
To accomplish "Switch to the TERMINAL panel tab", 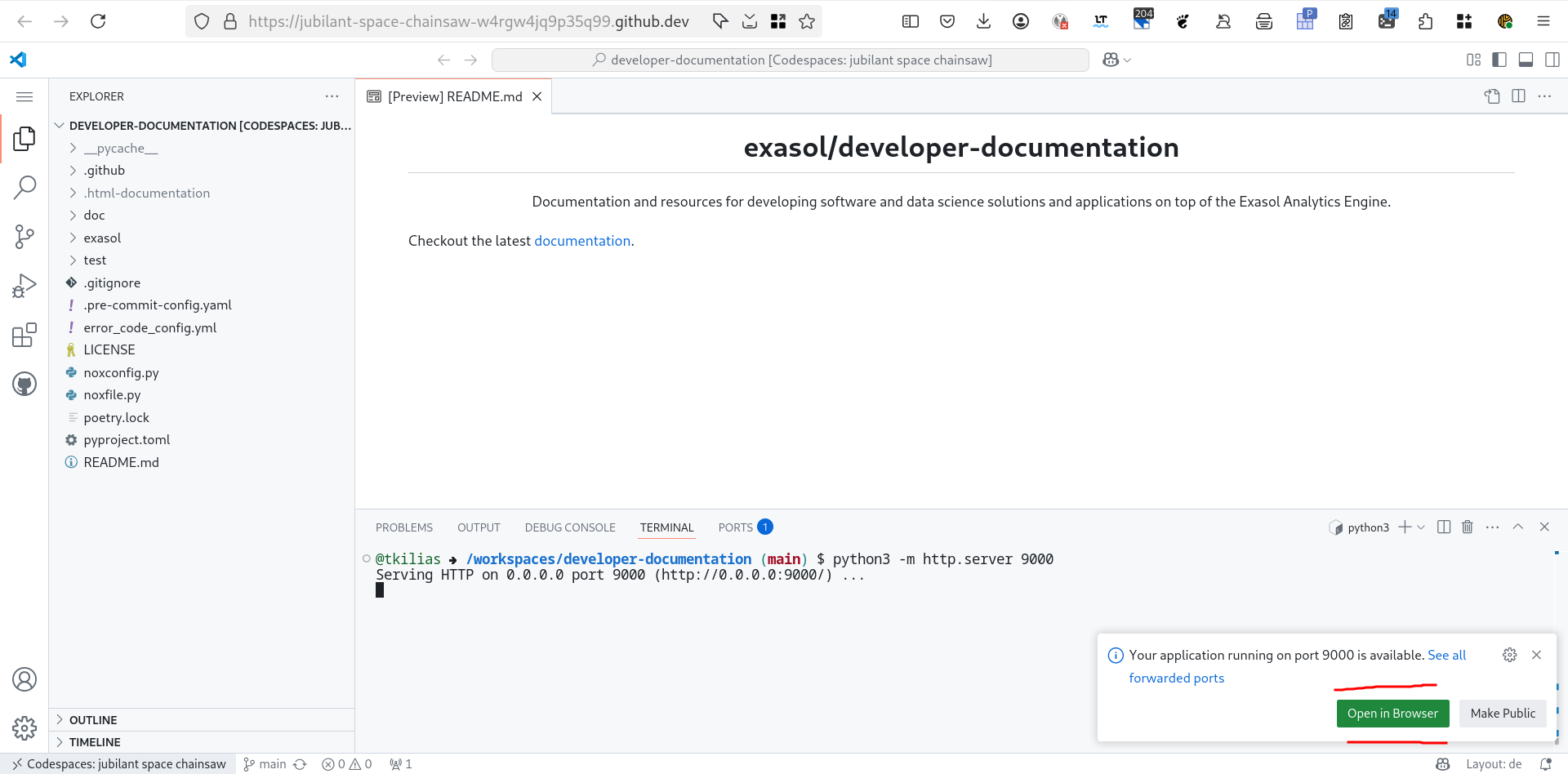I will pyautogui.click(x=666, y=527).
